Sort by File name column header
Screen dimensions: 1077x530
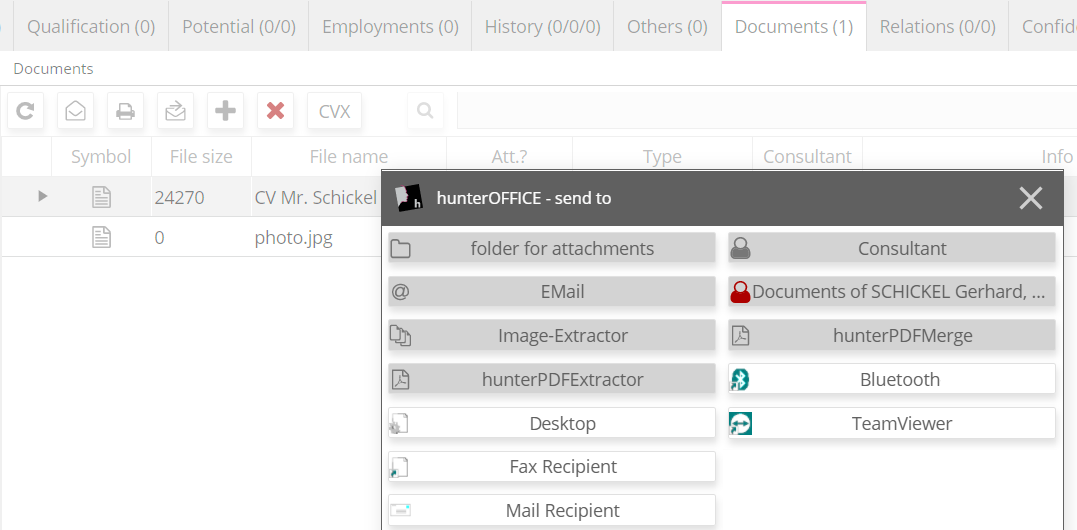click(349, 157)
